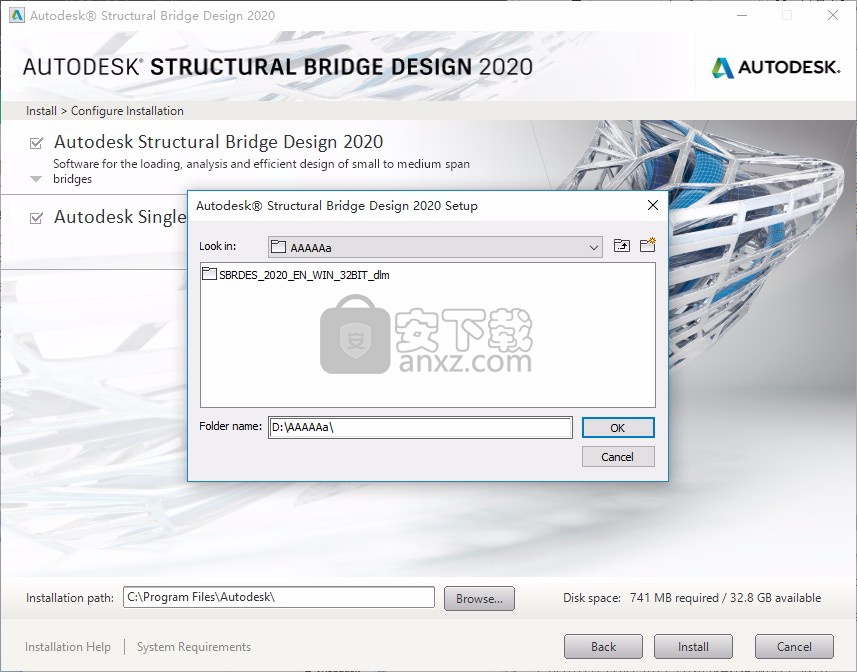This screenshot has height=672, width=857.
Task: Cancel the folder browse dialog
Action: (618, 457)
